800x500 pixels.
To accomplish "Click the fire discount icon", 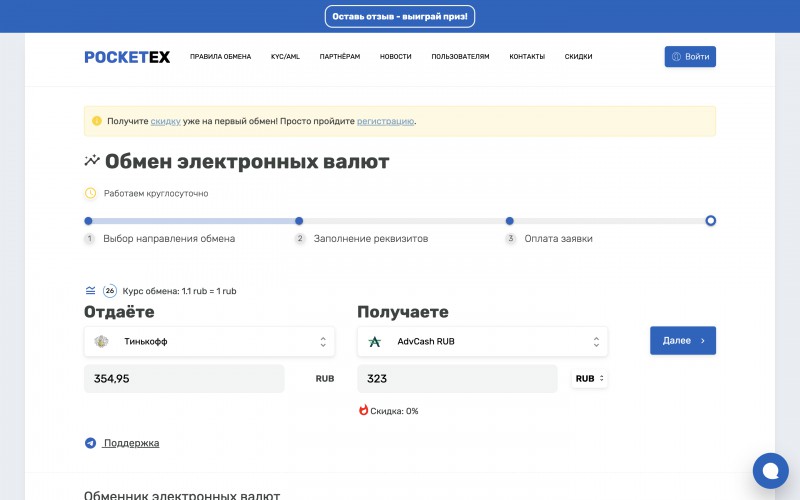I will coord(363,410).
